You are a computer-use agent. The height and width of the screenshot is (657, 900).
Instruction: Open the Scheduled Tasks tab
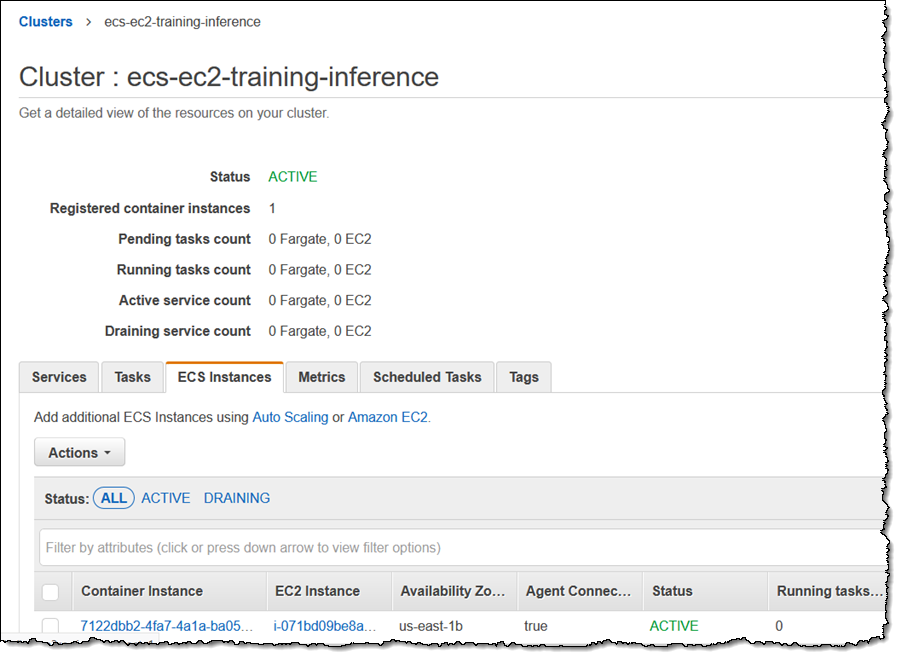point(427,377)
